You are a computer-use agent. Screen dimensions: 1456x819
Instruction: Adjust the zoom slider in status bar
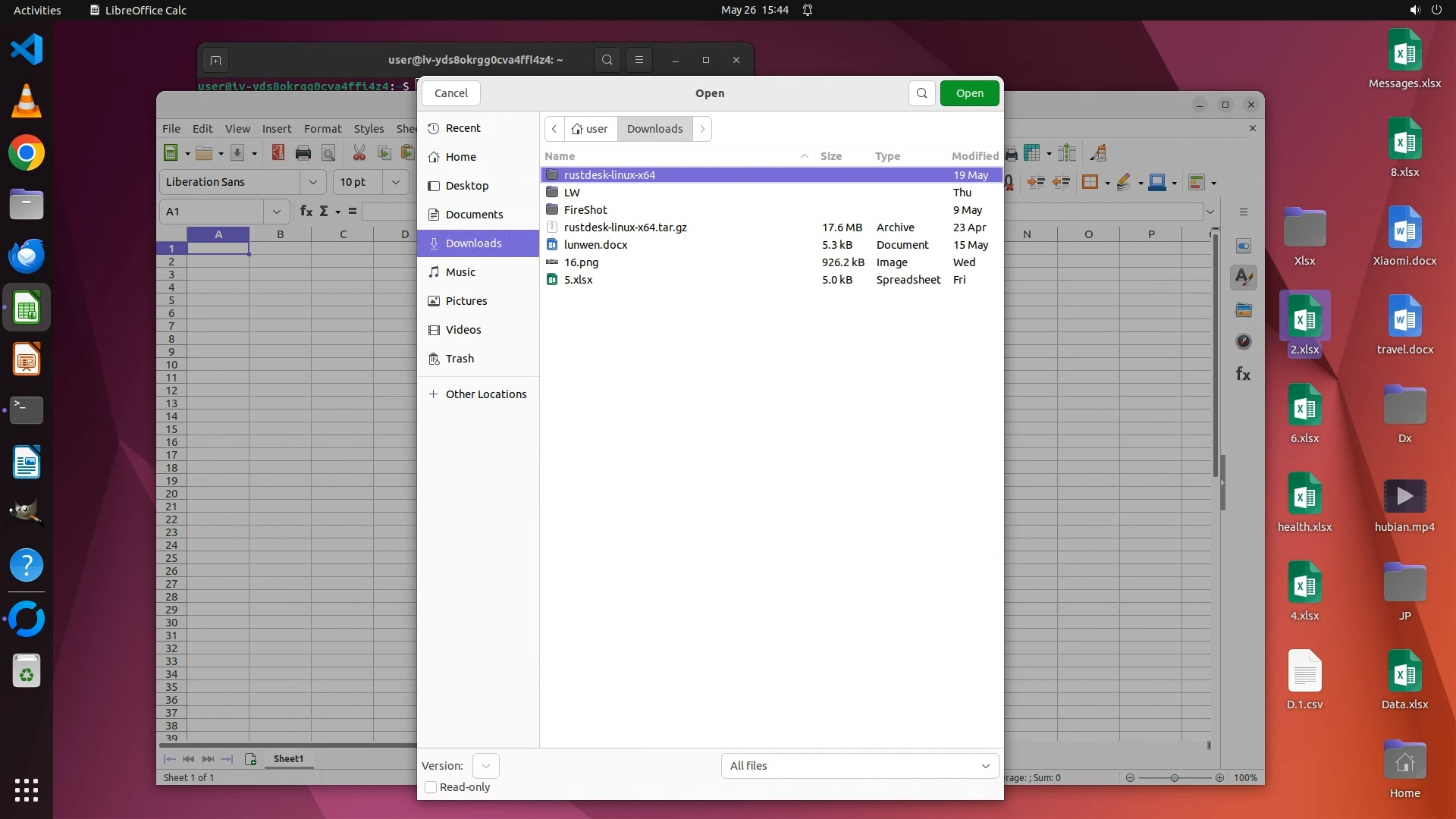click(x=1174, y=778)
